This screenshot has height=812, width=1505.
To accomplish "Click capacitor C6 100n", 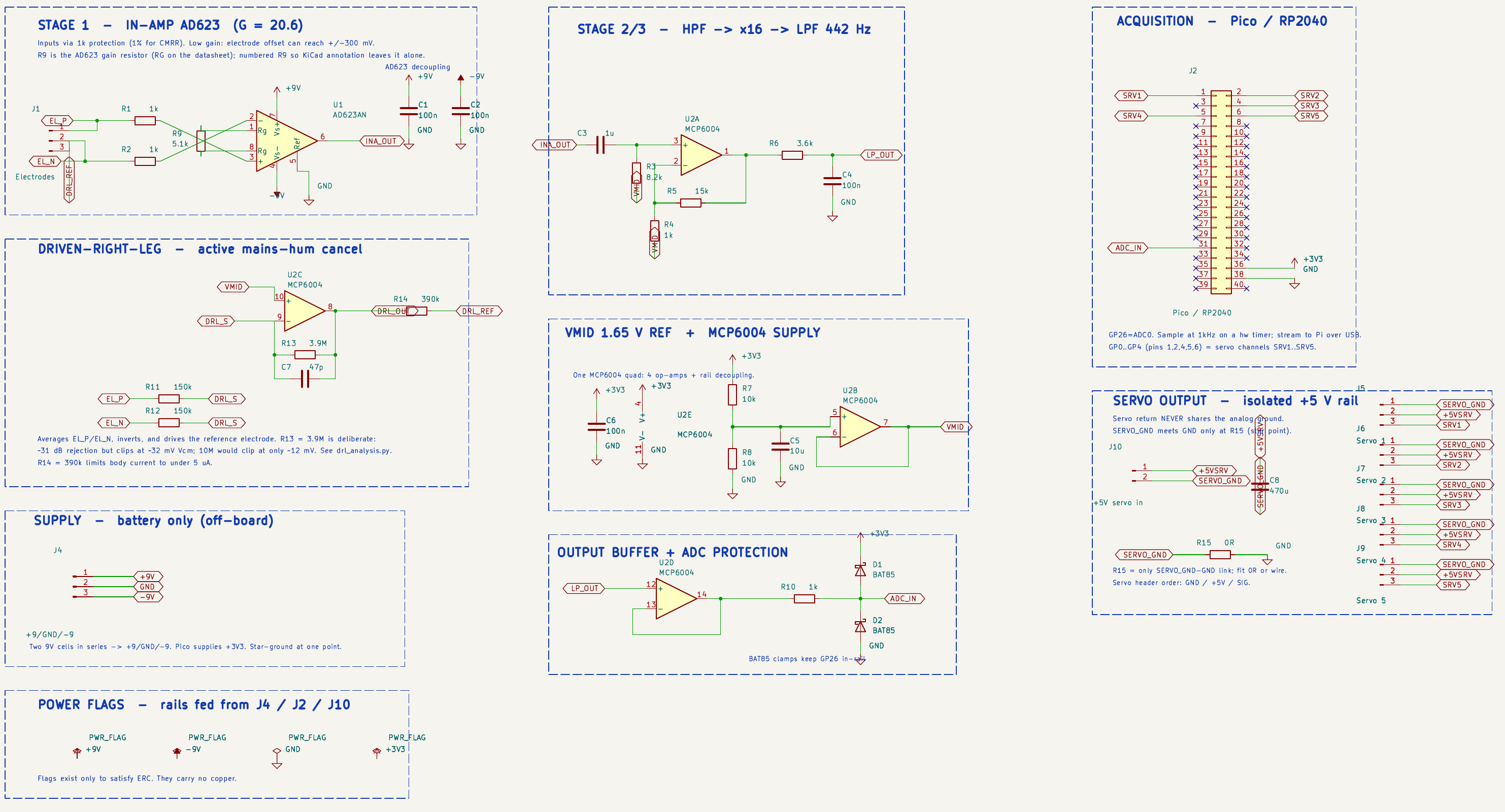I will (596, 427).
